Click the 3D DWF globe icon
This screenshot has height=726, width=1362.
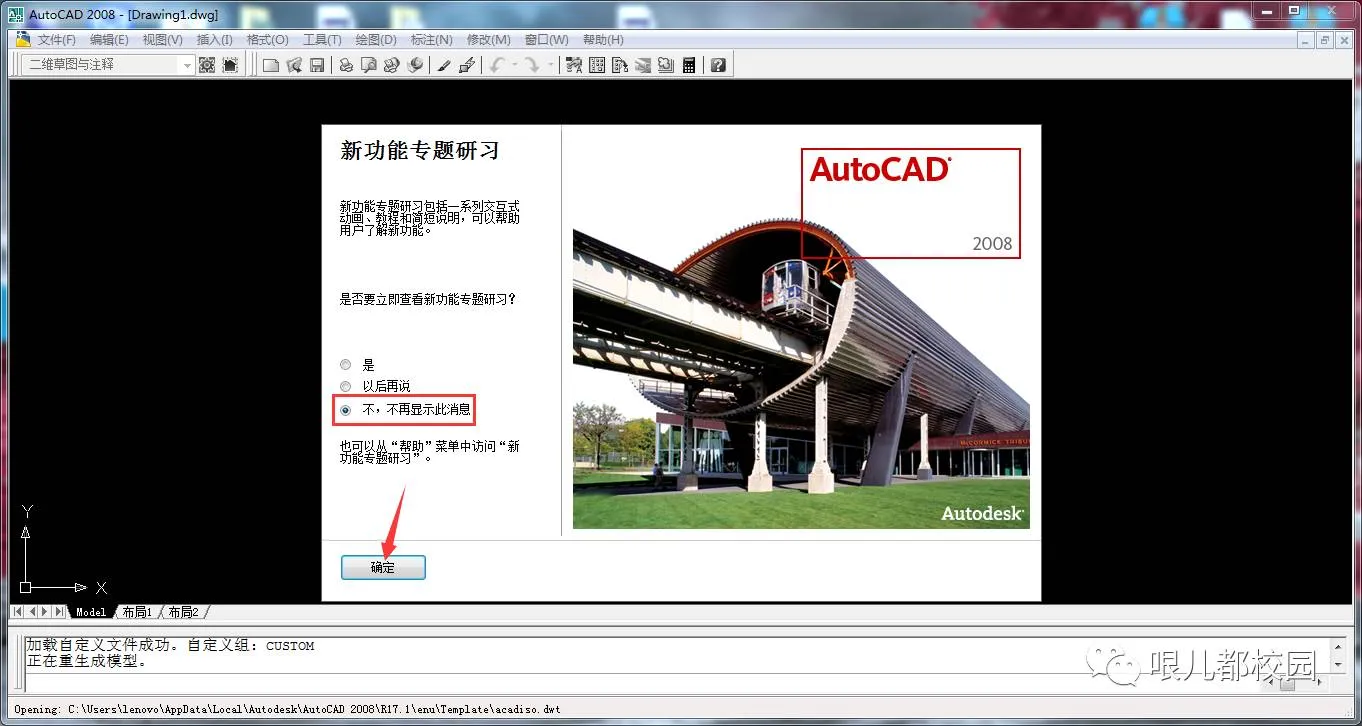coord(414,65)
